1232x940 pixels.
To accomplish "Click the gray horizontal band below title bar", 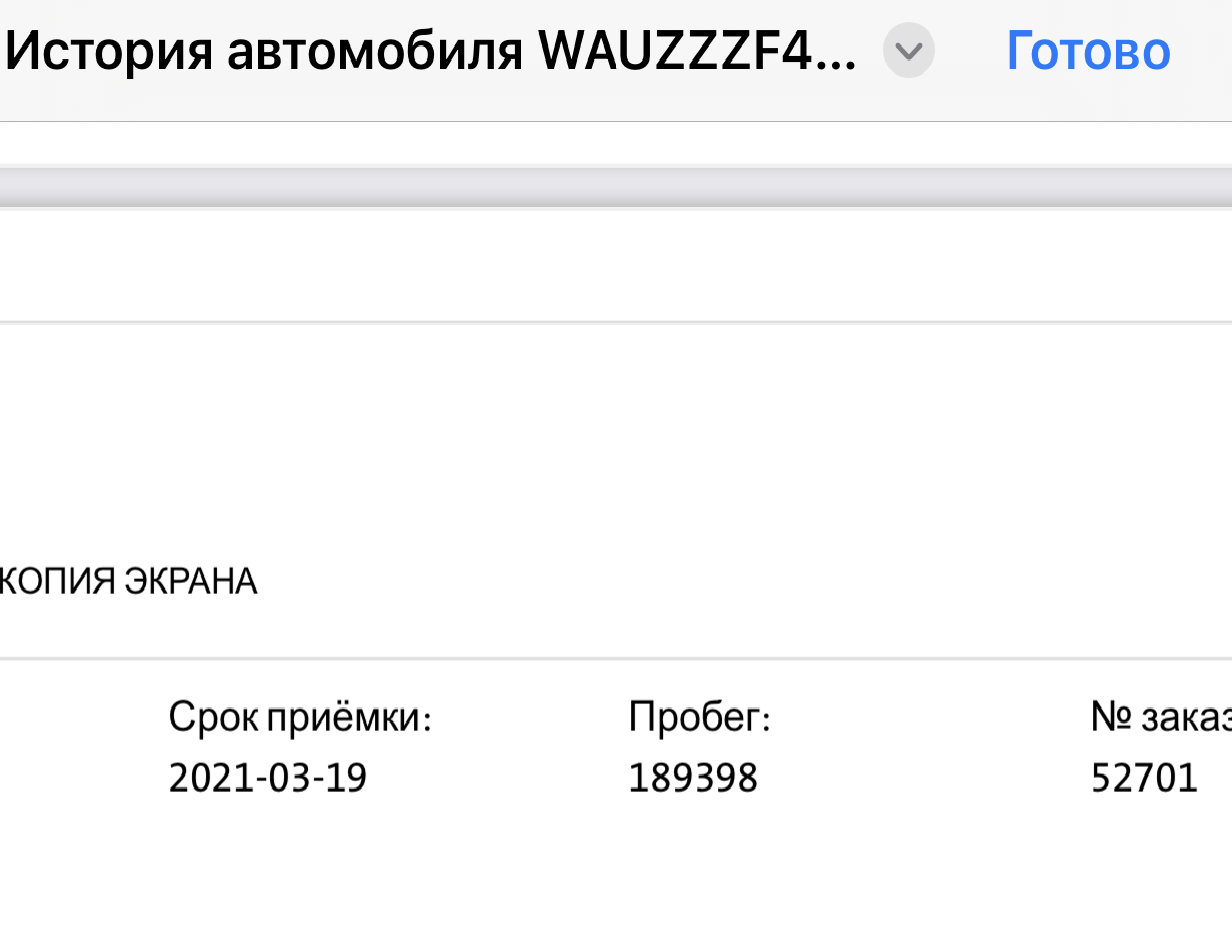I will tap(616, 188).
